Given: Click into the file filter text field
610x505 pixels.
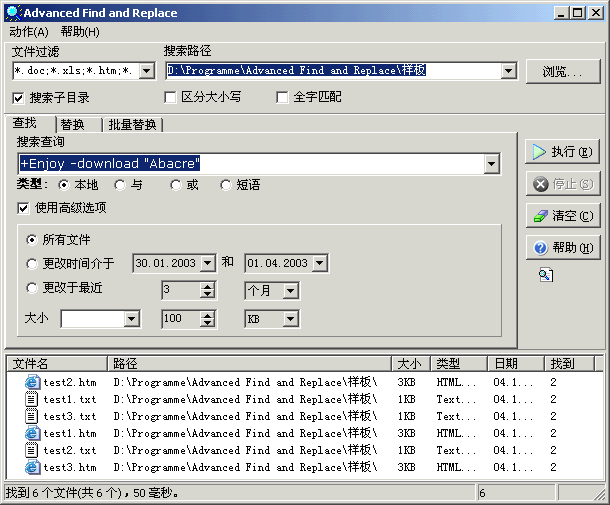Looking at the screenshot, I should (76, 71).
